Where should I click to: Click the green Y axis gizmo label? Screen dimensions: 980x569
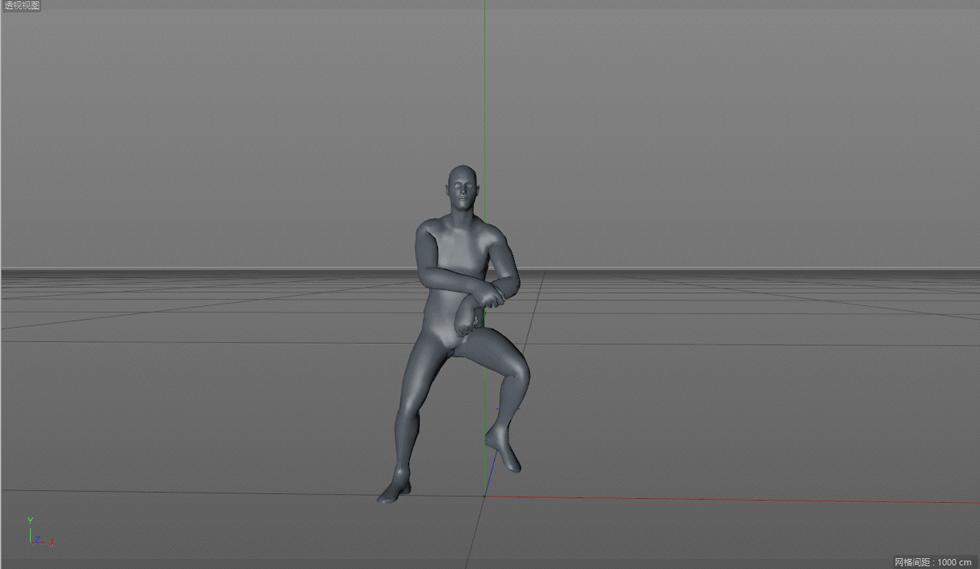point(31,520)
